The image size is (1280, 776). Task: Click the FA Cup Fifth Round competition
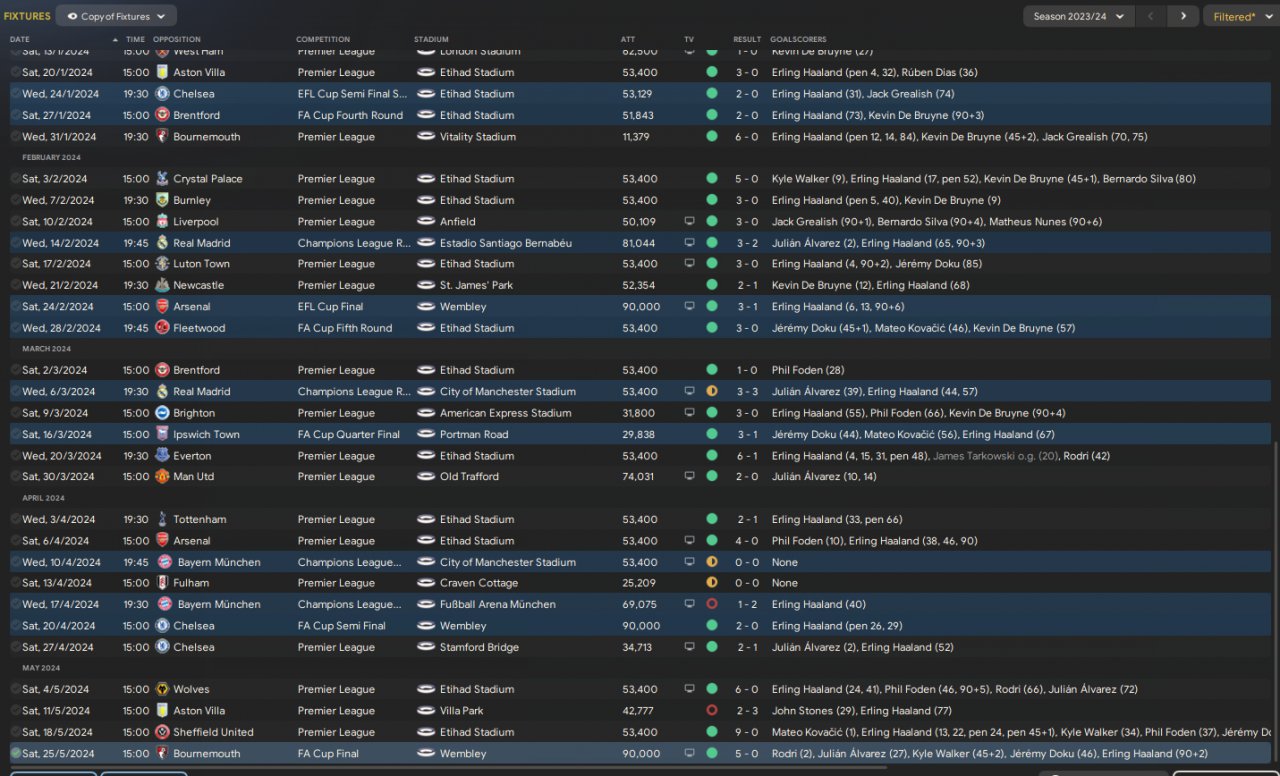tap(345, 328)
